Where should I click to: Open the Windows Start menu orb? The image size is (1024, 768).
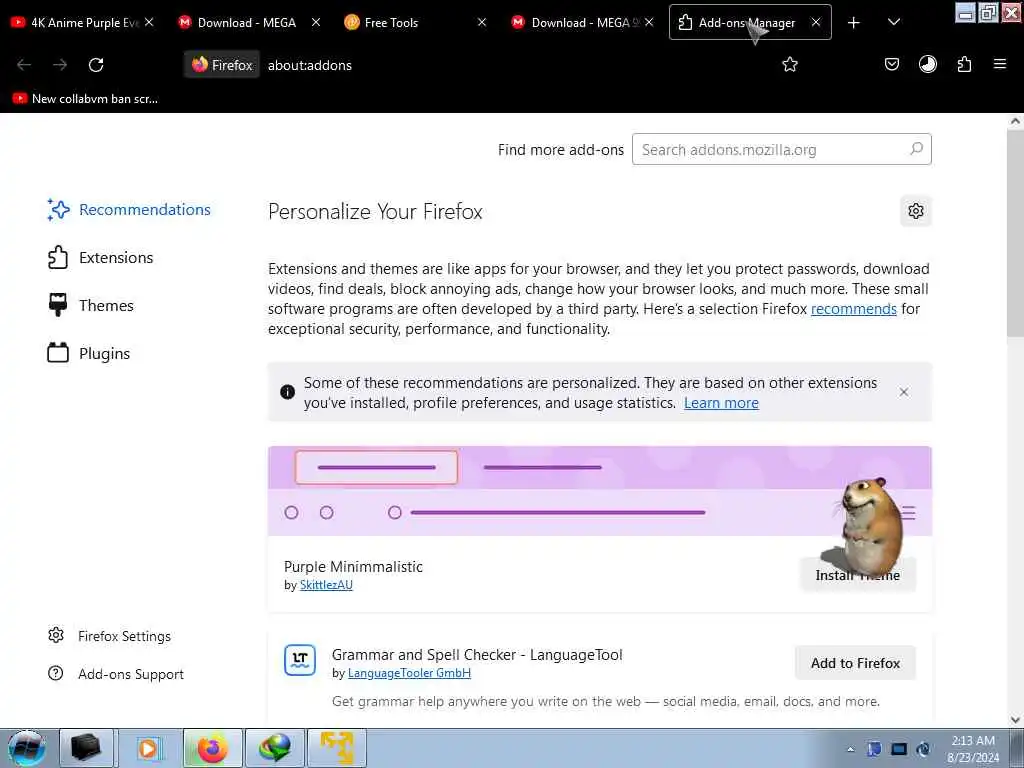(26, 748)
